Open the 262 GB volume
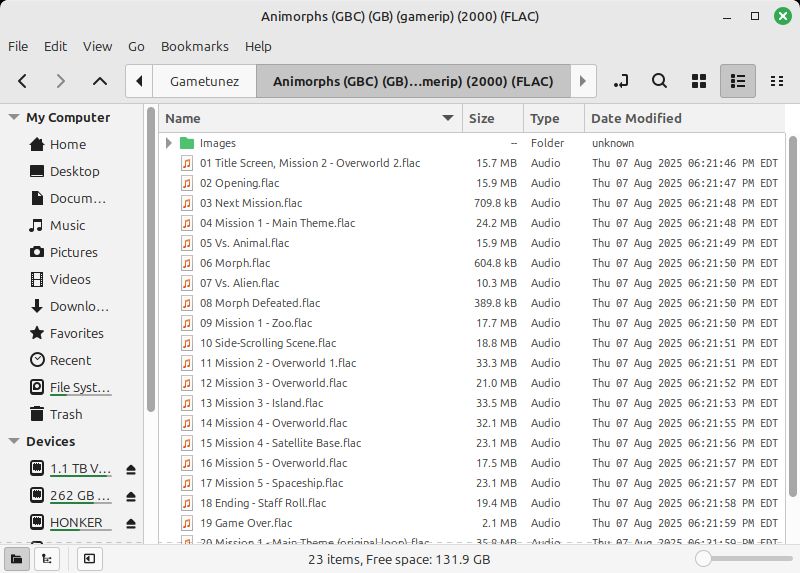800x573 pixels. tap(80, 495)
